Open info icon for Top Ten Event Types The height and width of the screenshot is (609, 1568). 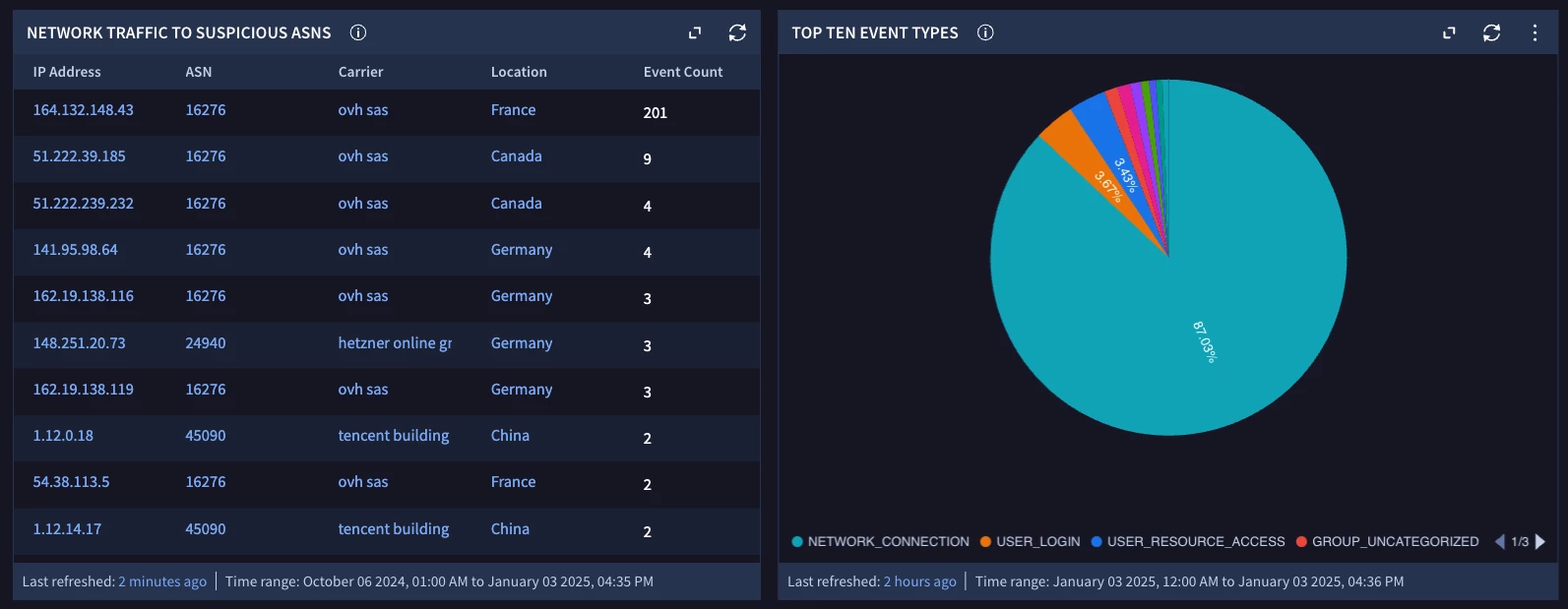point(985,32)
